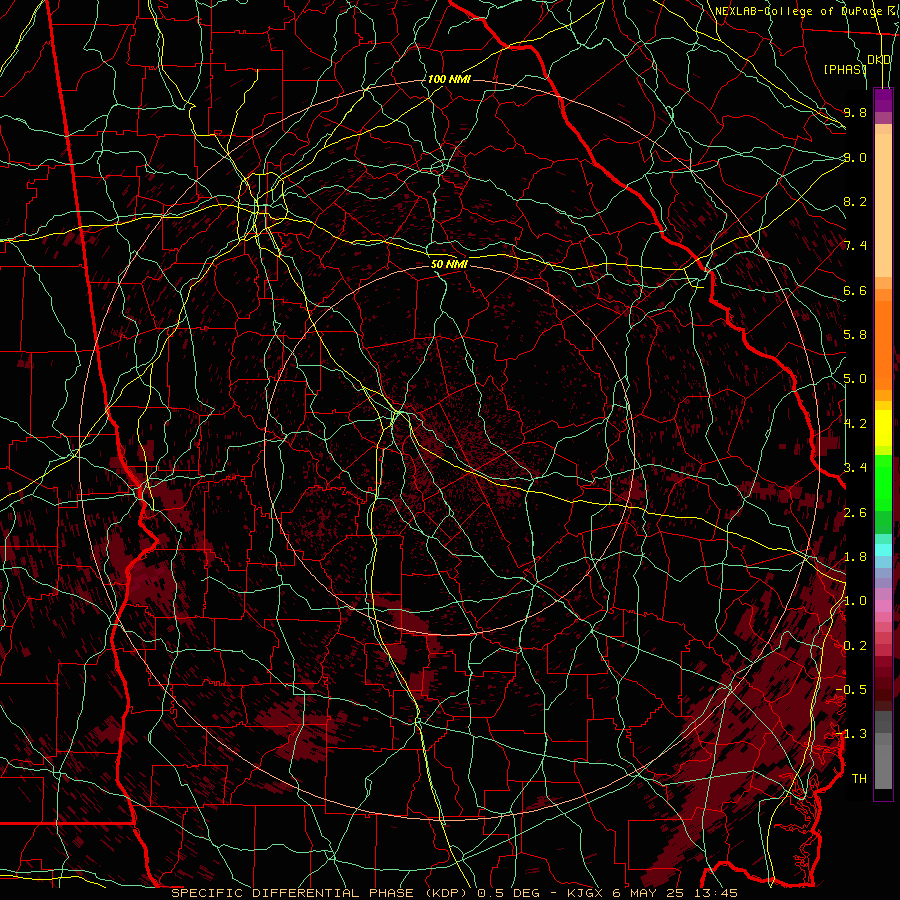The height and width of the screenshot is (900, 900).
Task: Click the "1.8" scale value
Action: [855, 557]
